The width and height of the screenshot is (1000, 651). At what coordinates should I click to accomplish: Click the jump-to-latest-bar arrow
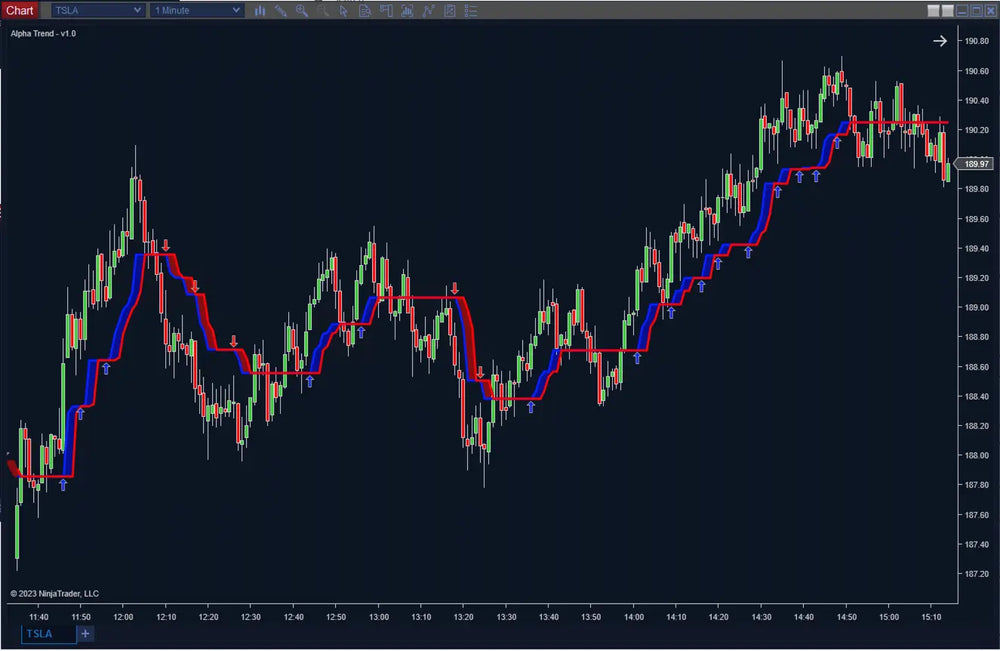click(x=939, y=41)
